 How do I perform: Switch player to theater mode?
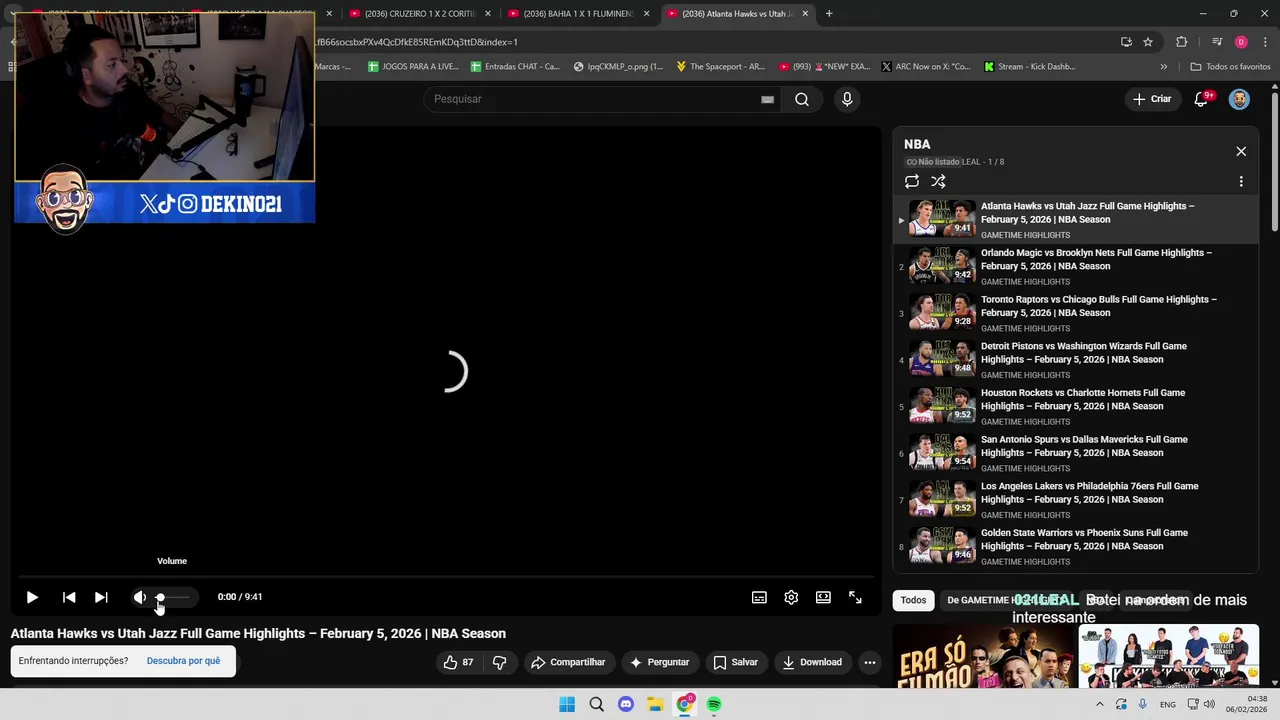(823, 597)
